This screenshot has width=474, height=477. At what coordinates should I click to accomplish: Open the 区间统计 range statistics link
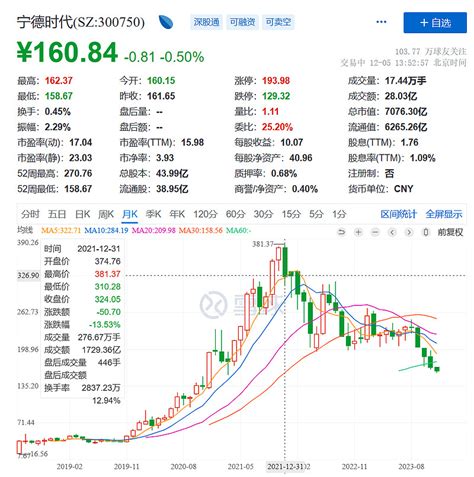coord(399,214)
